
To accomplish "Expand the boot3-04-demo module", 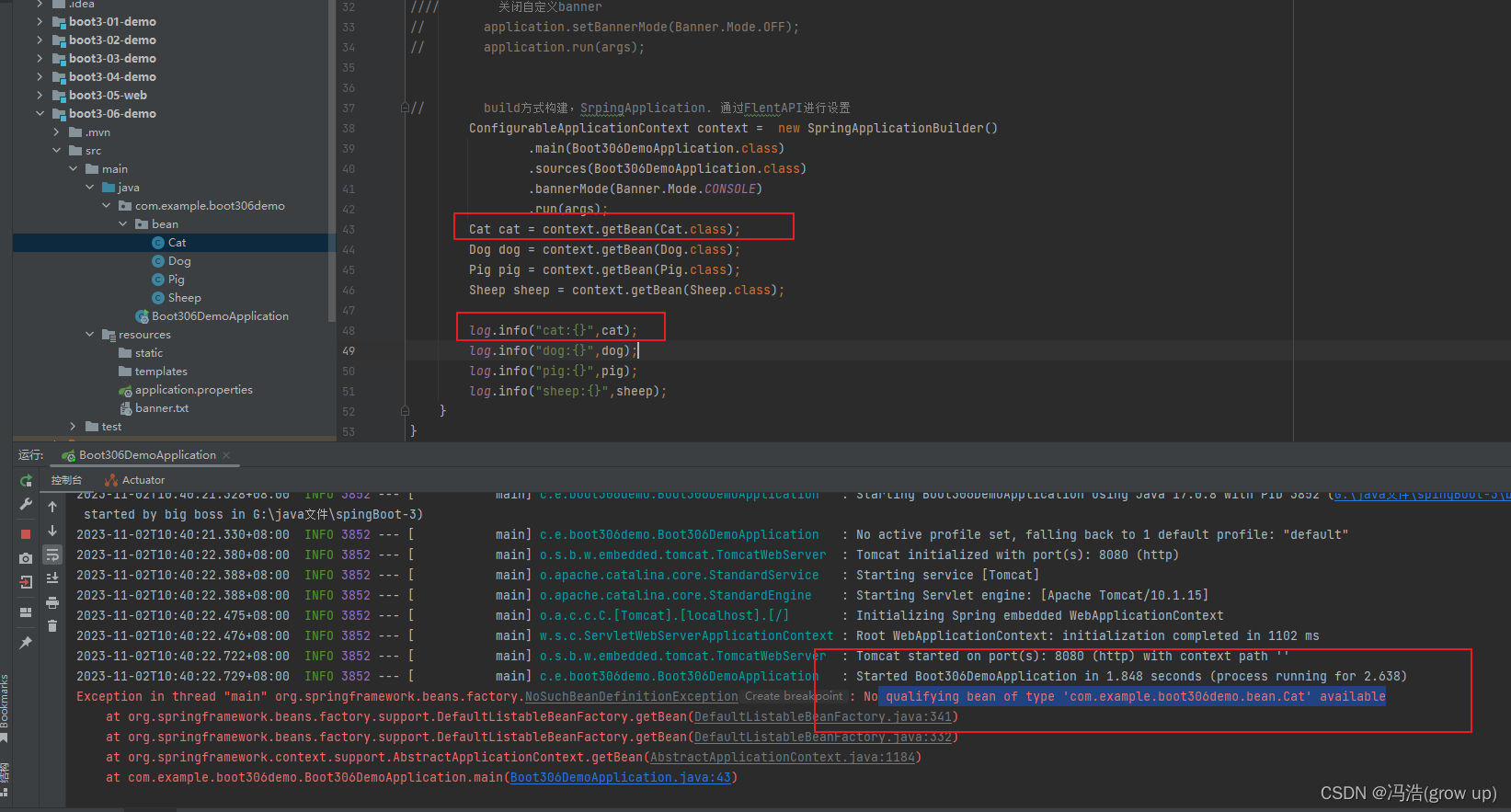I will tap(40, 76).
